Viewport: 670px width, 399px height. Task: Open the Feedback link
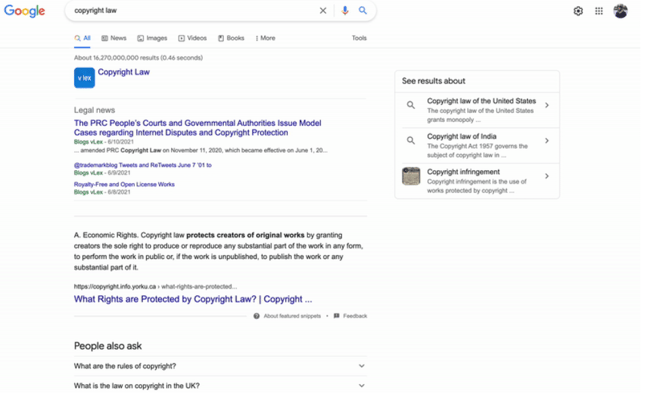pos(355,316)
